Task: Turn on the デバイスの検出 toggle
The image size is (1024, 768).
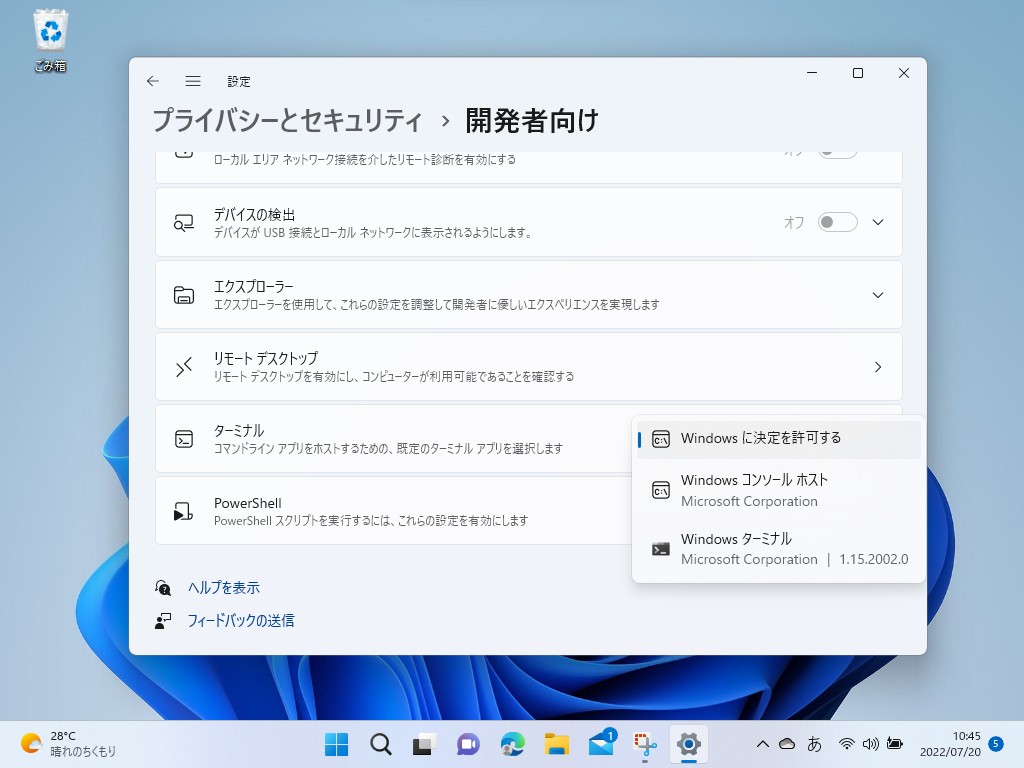Action: 837,222
